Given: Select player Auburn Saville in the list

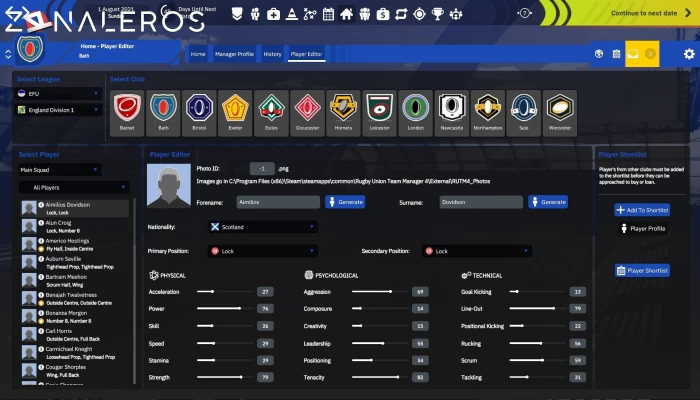Looking at the screenshot, I should click(x=75, y=262).
